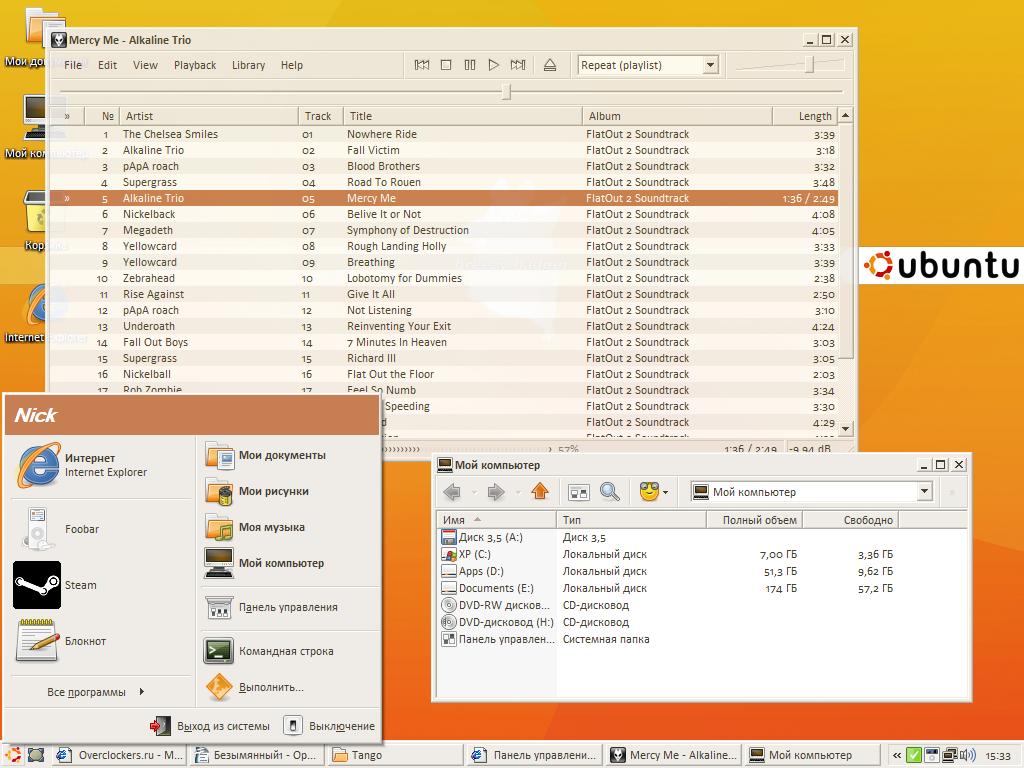This screenshot has height=768, width=1024.
Task: Click the play button in player toolbar
Action: [494, 65]
